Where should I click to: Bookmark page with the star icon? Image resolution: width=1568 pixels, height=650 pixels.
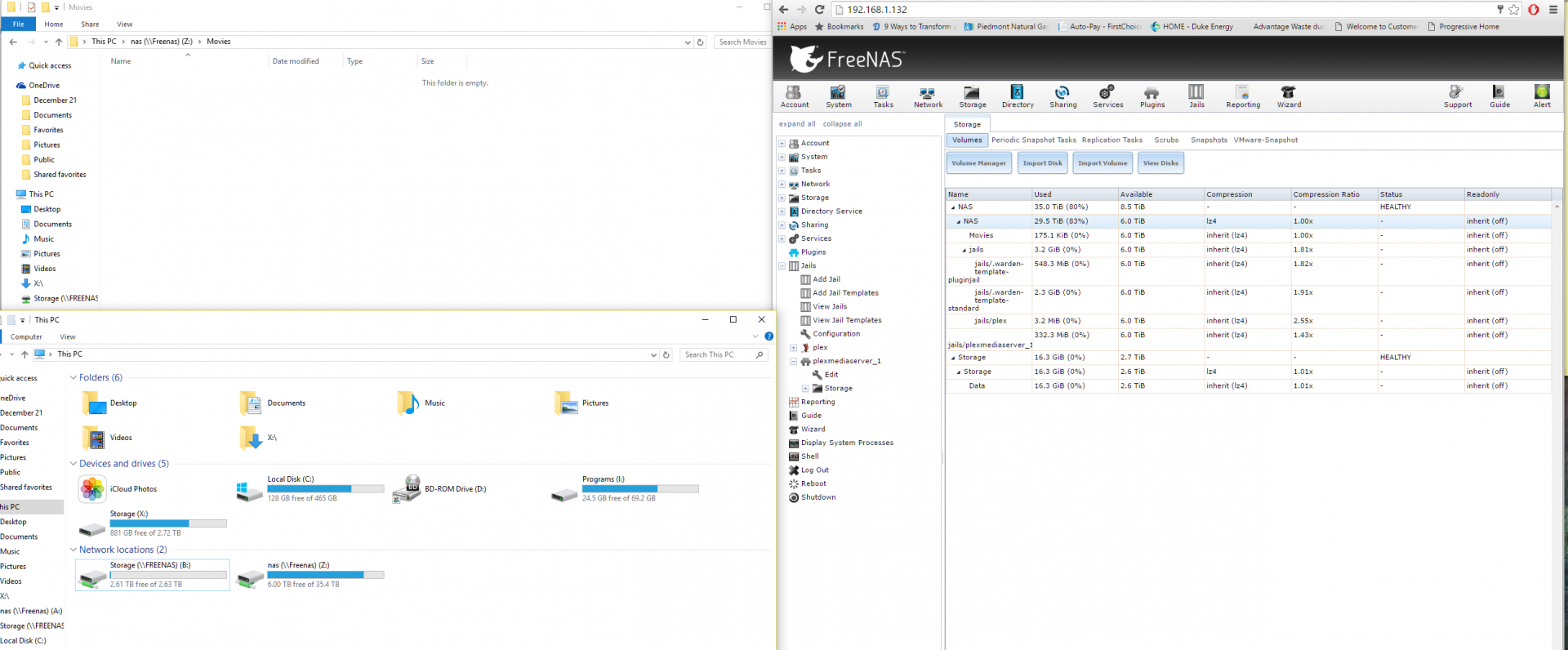1514,10
